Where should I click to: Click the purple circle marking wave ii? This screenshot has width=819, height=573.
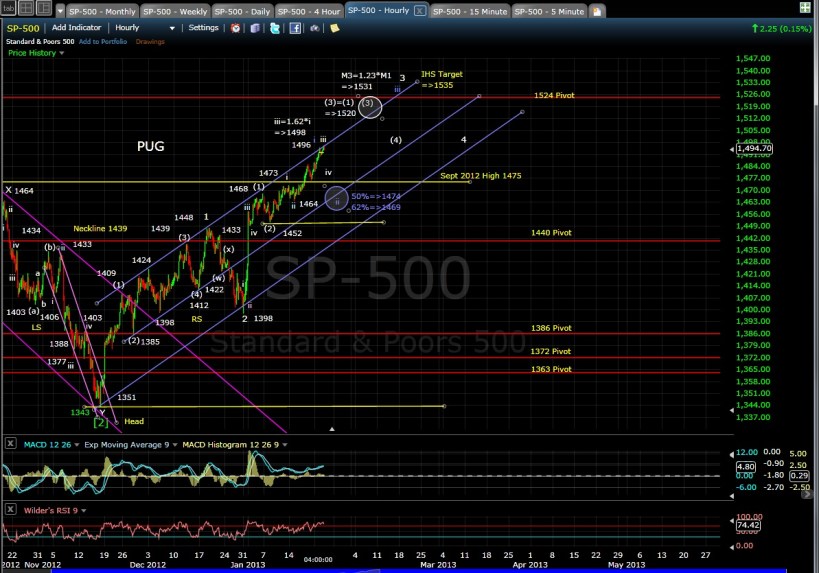click(337, 199)
